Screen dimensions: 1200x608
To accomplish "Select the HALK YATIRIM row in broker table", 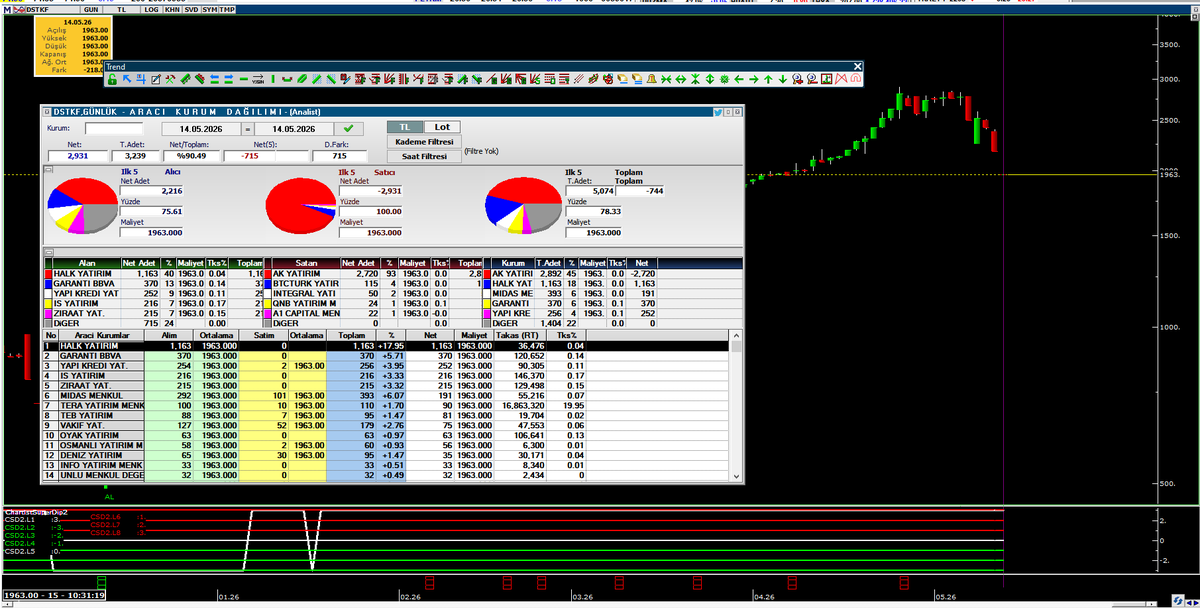I will click(x=386, y=345).
